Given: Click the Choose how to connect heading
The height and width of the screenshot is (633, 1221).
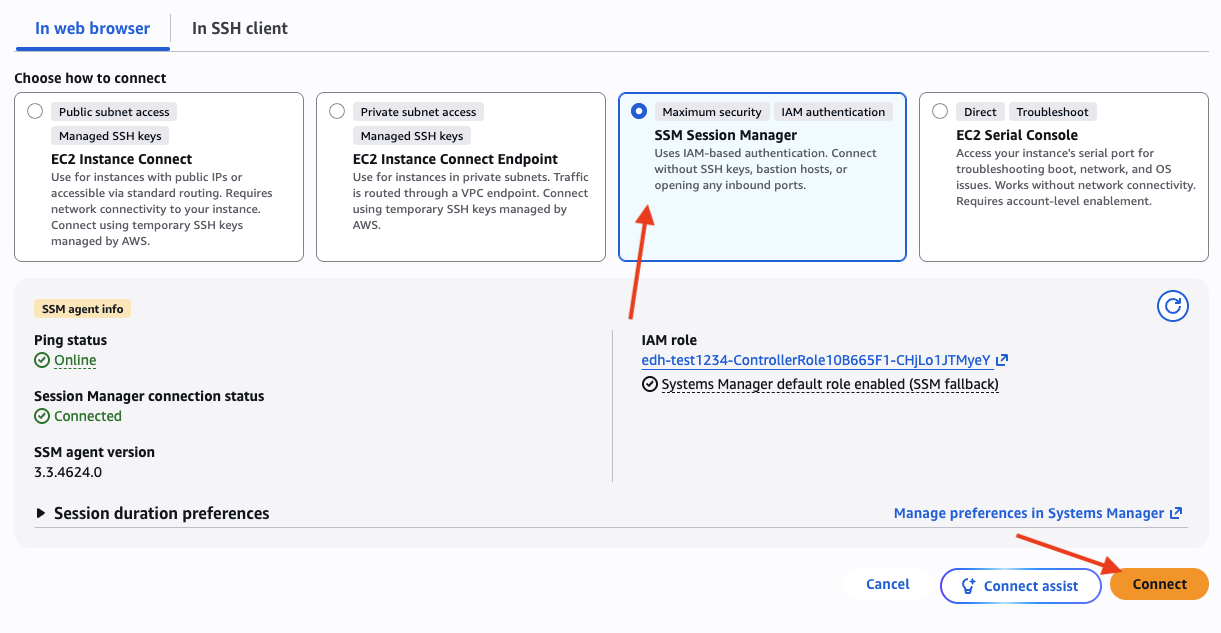Looking at the screenshot, I should [x=90, y=78].
